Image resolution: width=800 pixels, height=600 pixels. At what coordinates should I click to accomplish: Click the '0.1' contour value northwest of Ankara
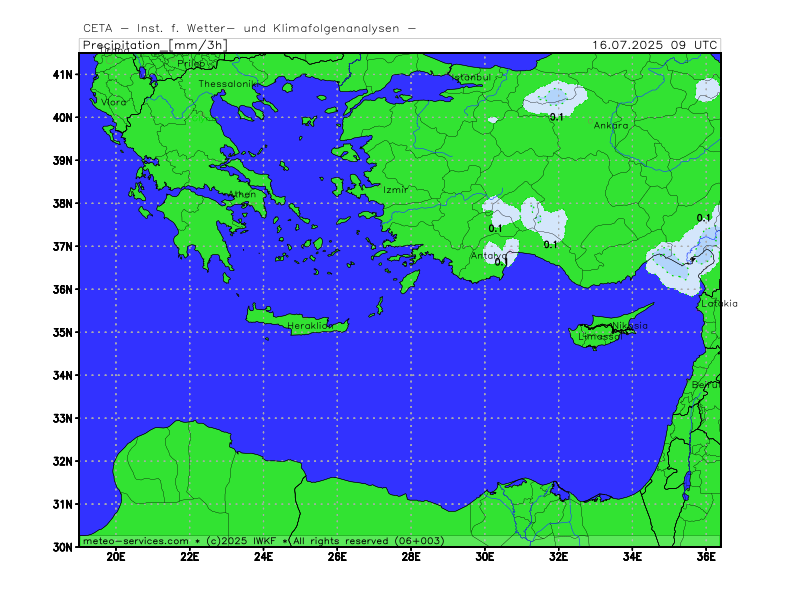click(557, 117)
